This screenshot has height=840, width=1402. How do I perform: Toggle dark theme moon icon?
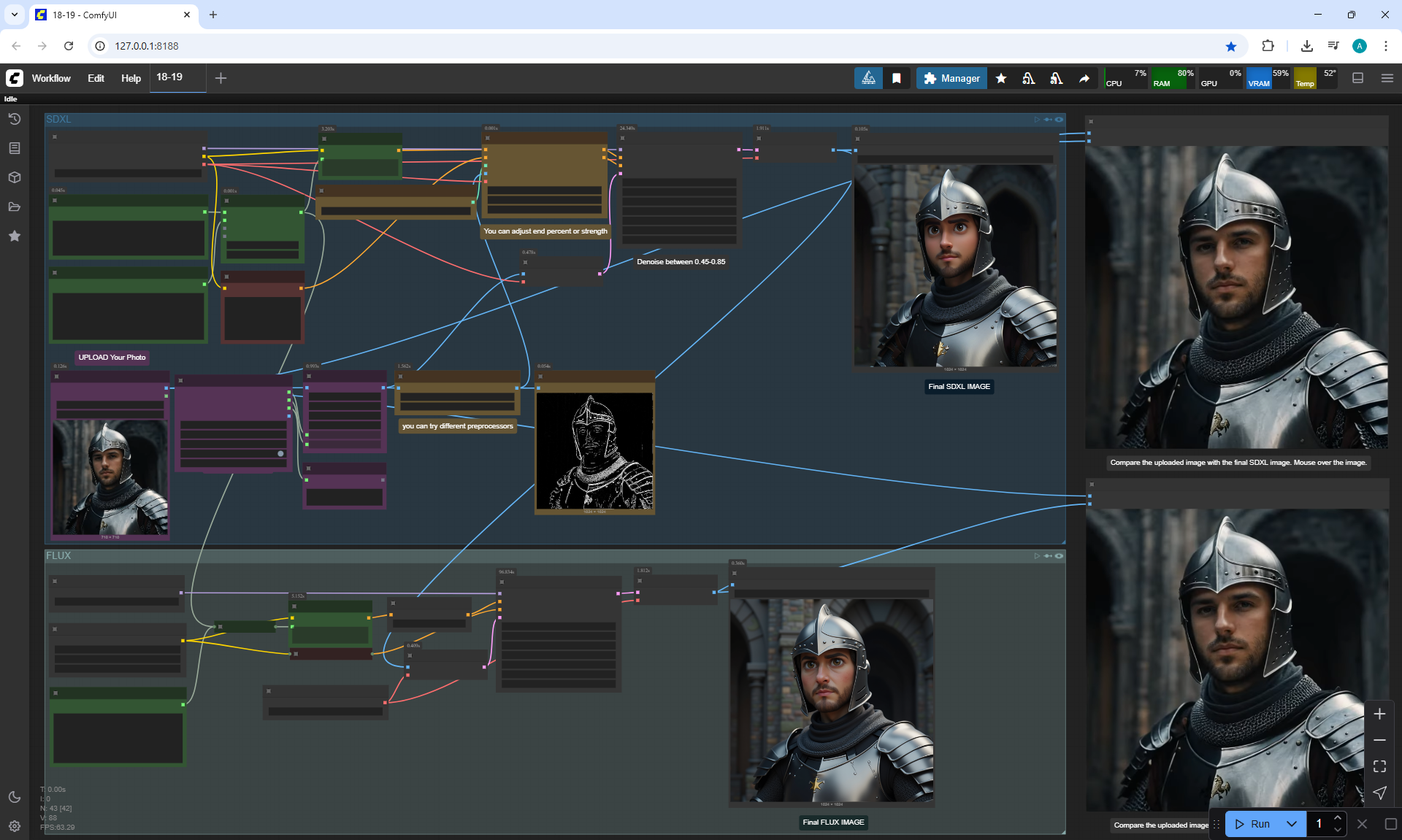coord(14,797)
